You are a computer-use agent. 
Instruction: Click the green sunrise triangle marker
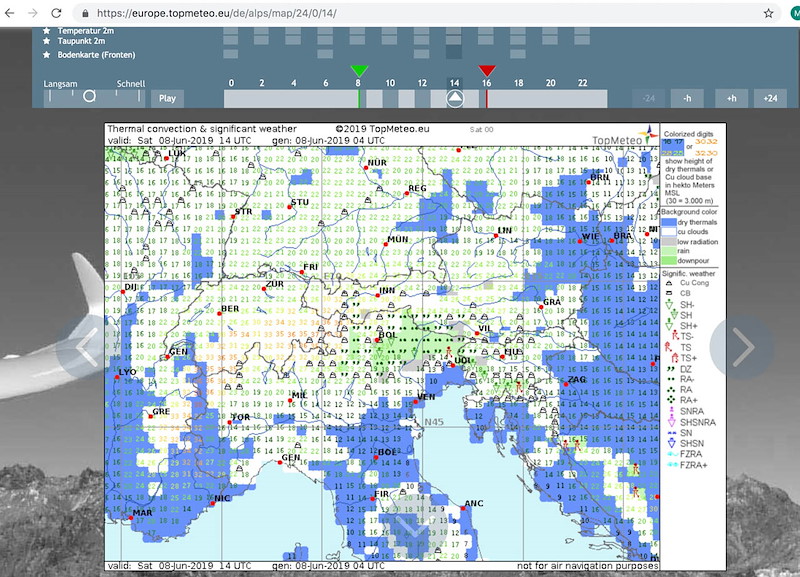[x=359, y=71]
